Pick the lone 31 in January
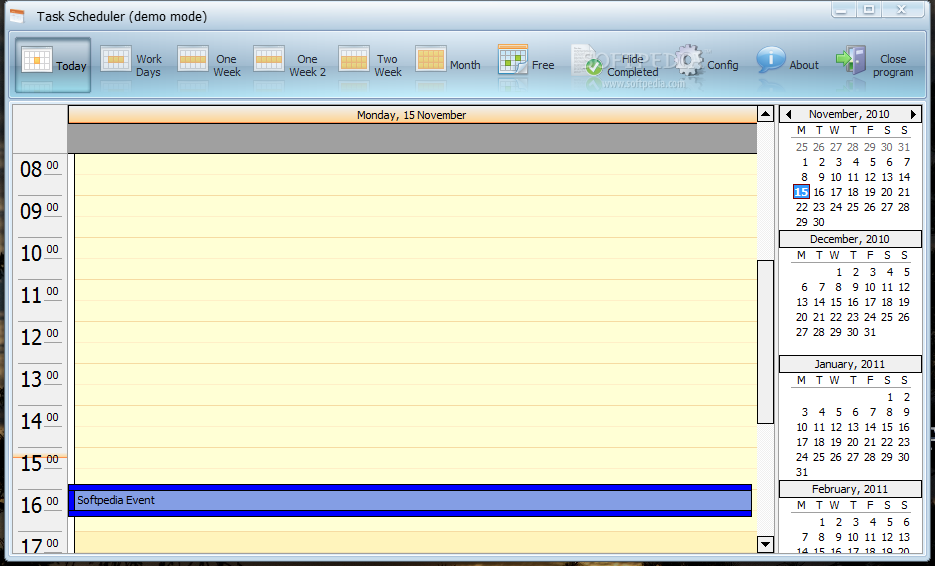Screen dimensions: 935x566 click(801, 472)
